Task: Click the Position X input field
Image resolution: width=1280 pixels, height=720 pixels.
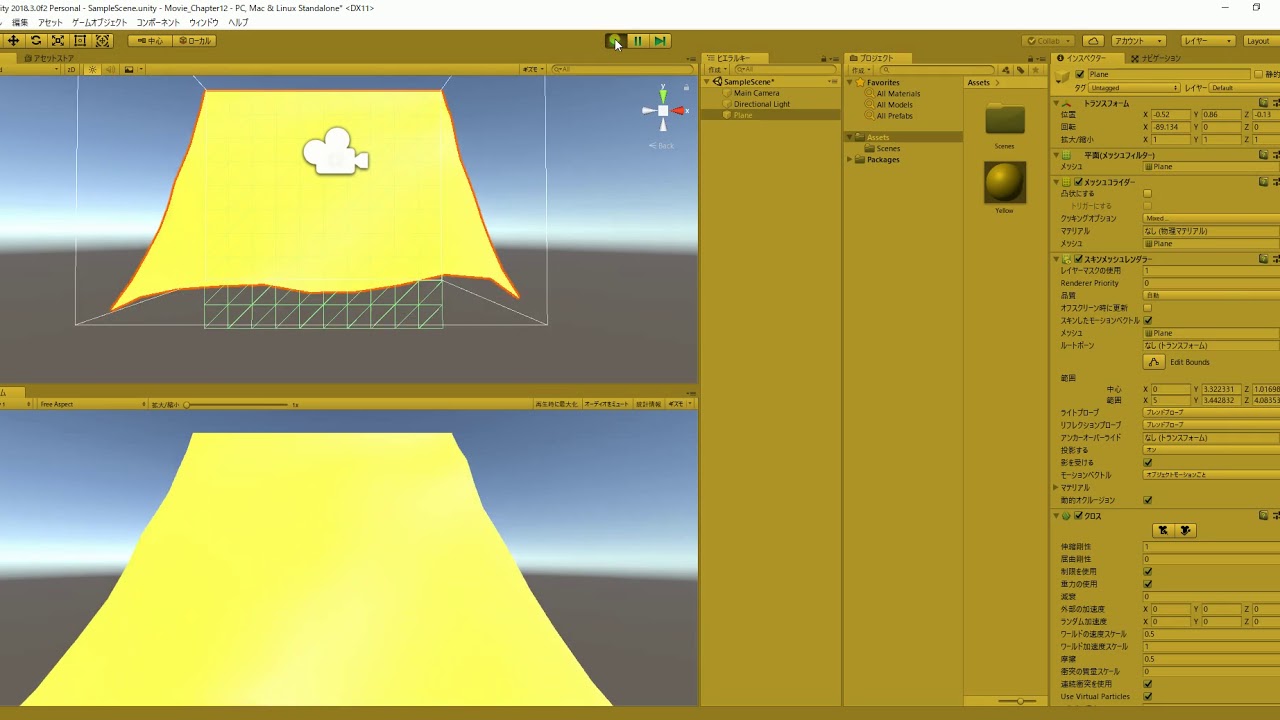Action: pyautogui.click(x=1170, y=115)
